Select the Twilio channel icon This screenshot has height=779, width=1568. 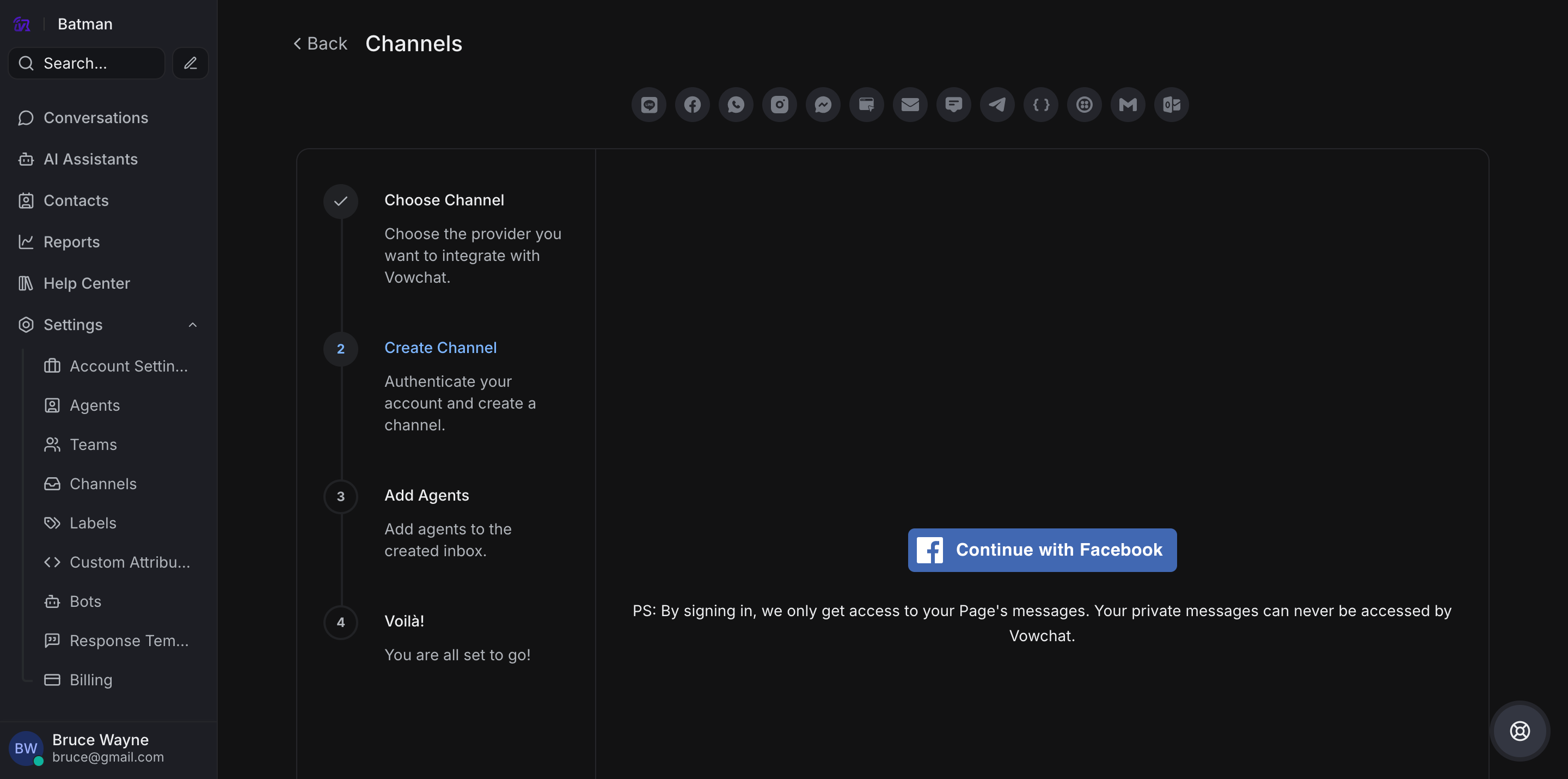[x=1084, y=105]
